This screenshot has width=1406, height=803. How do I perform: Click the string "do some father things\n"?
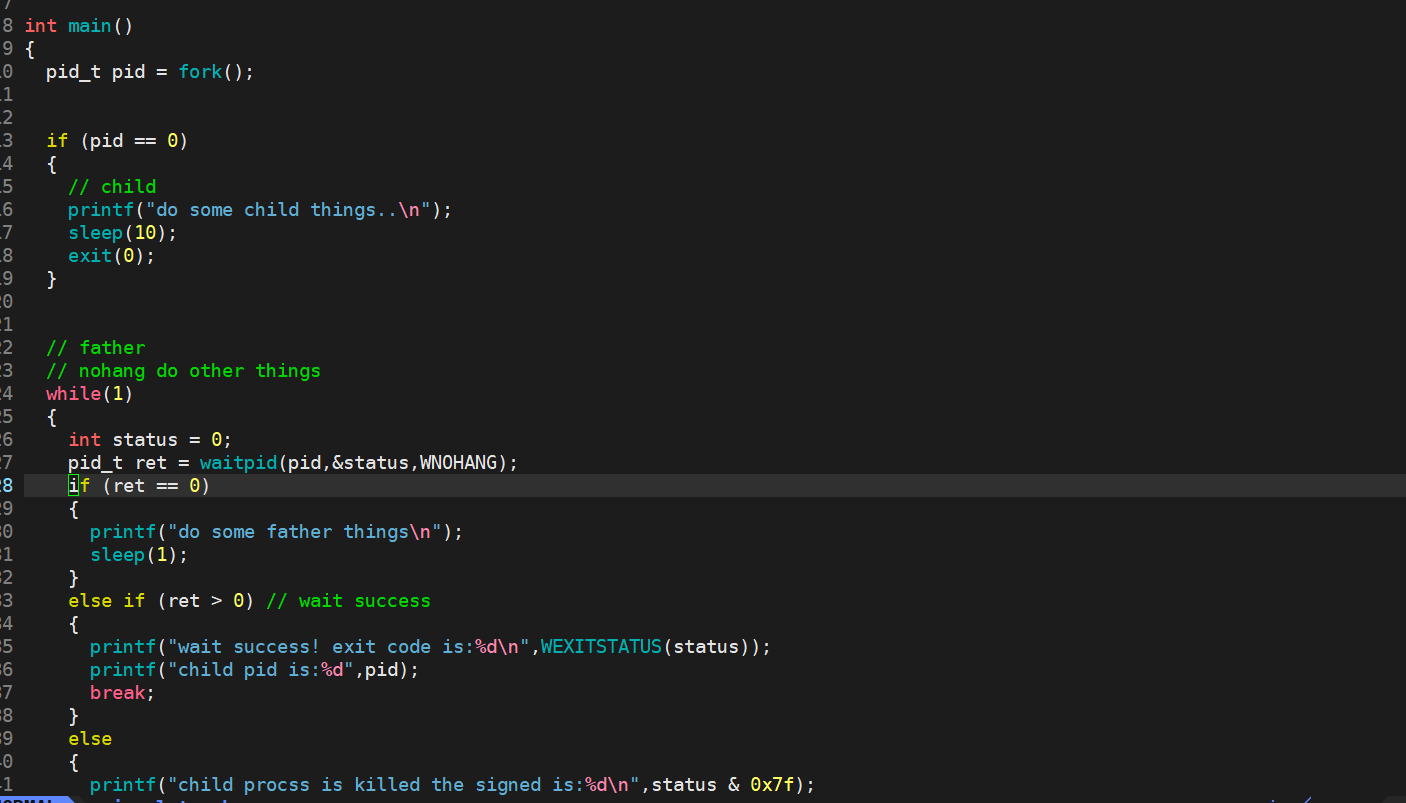click(x=304, y=532)
